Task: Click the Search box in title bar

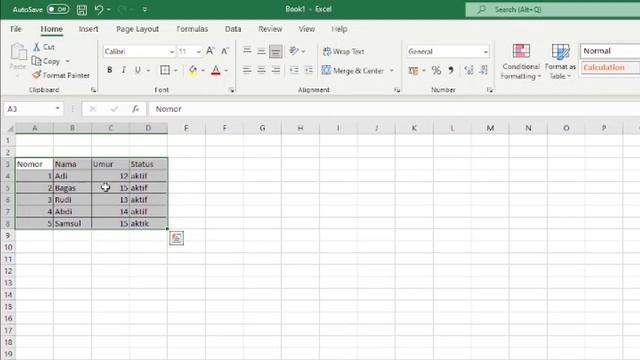Action: pyautogui.click(x=553, y=9)
